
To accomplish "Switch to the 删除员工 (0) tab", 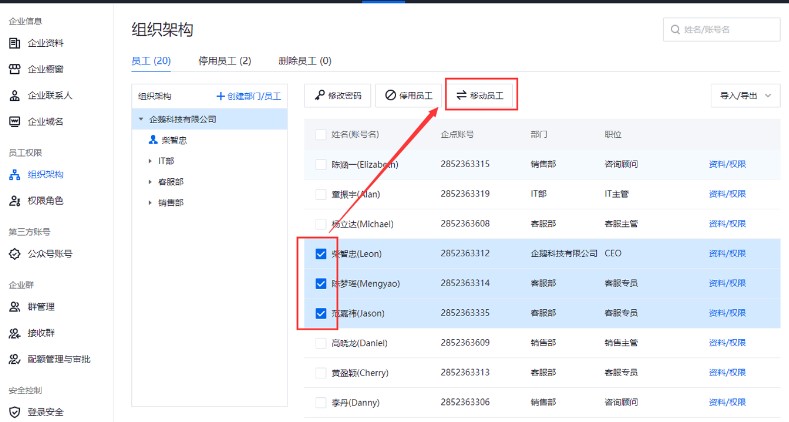I will [305, 61].
